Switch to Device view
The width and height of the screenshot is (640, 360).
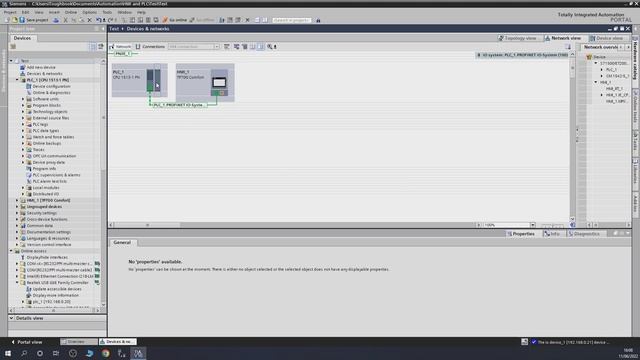tap(607, 38)
